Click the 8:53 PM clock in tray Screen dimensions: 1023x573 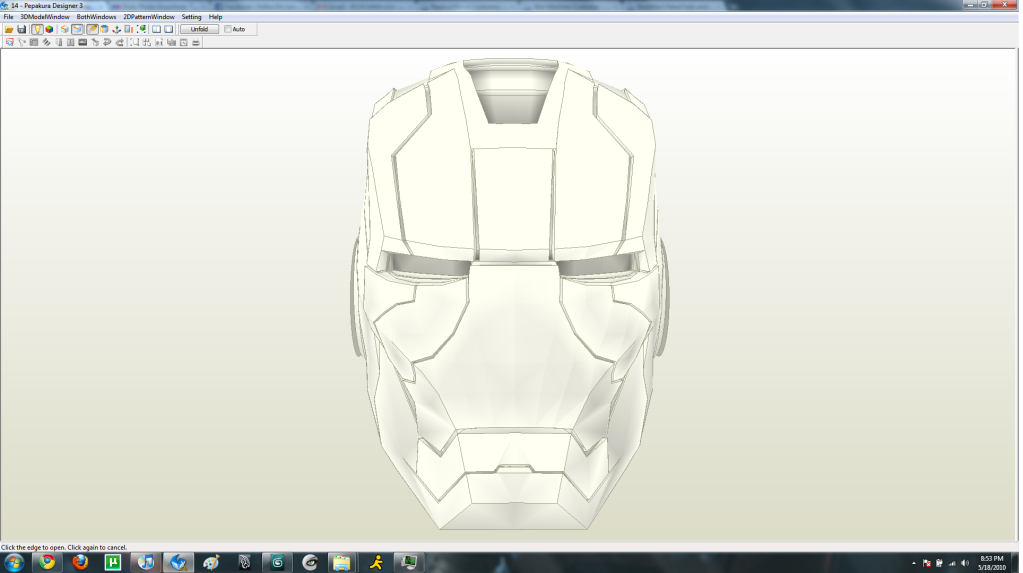(992, 559)
